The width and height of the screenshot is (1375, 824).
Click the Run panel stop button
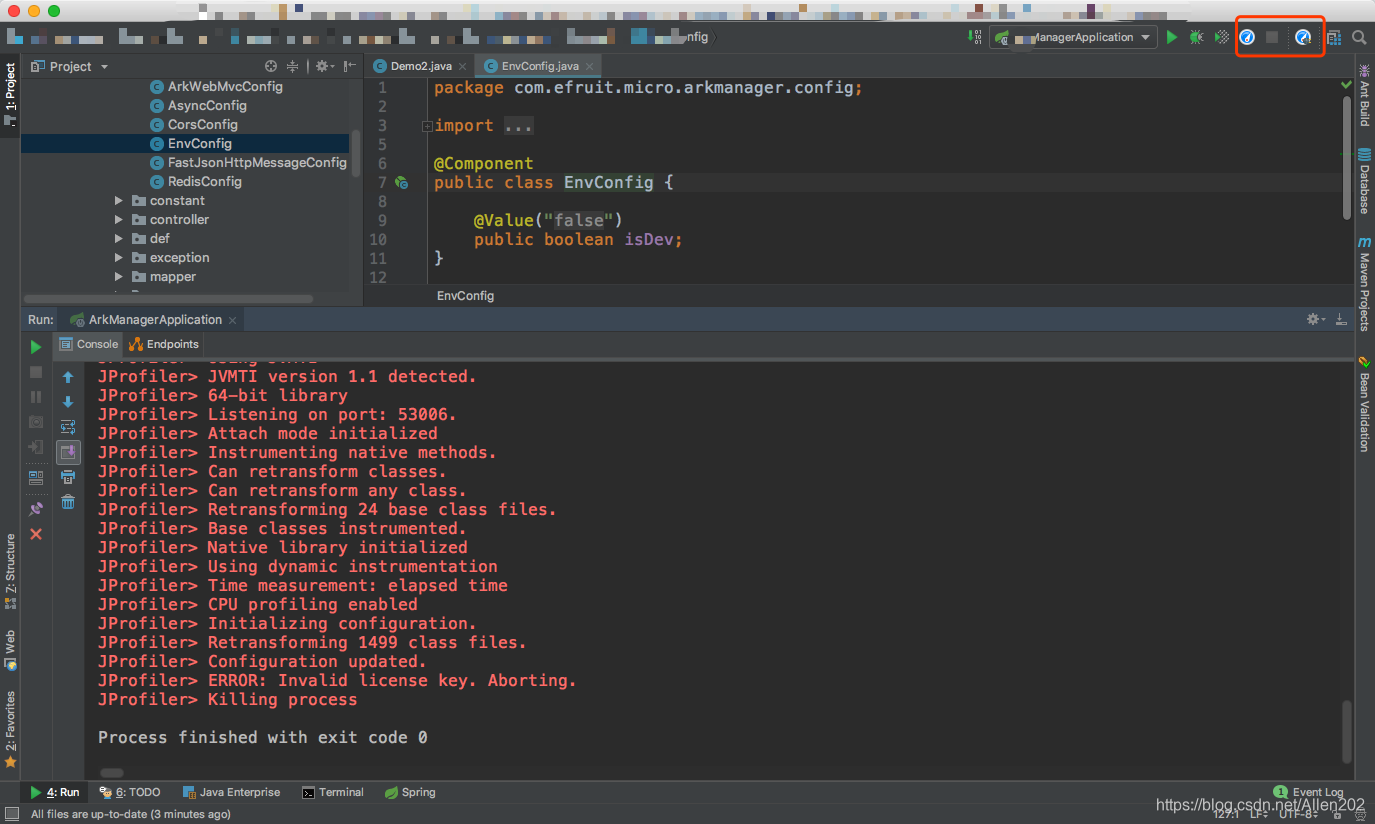[36, 372]
